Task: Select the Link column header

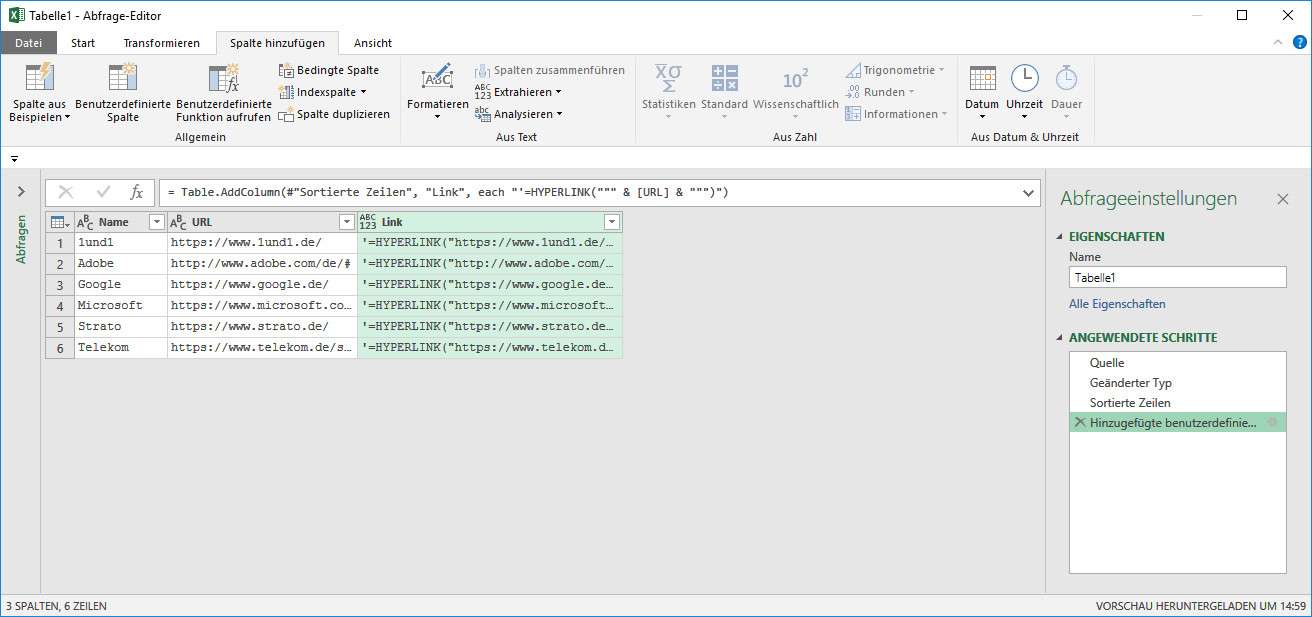Action: (x=490, y=222)
